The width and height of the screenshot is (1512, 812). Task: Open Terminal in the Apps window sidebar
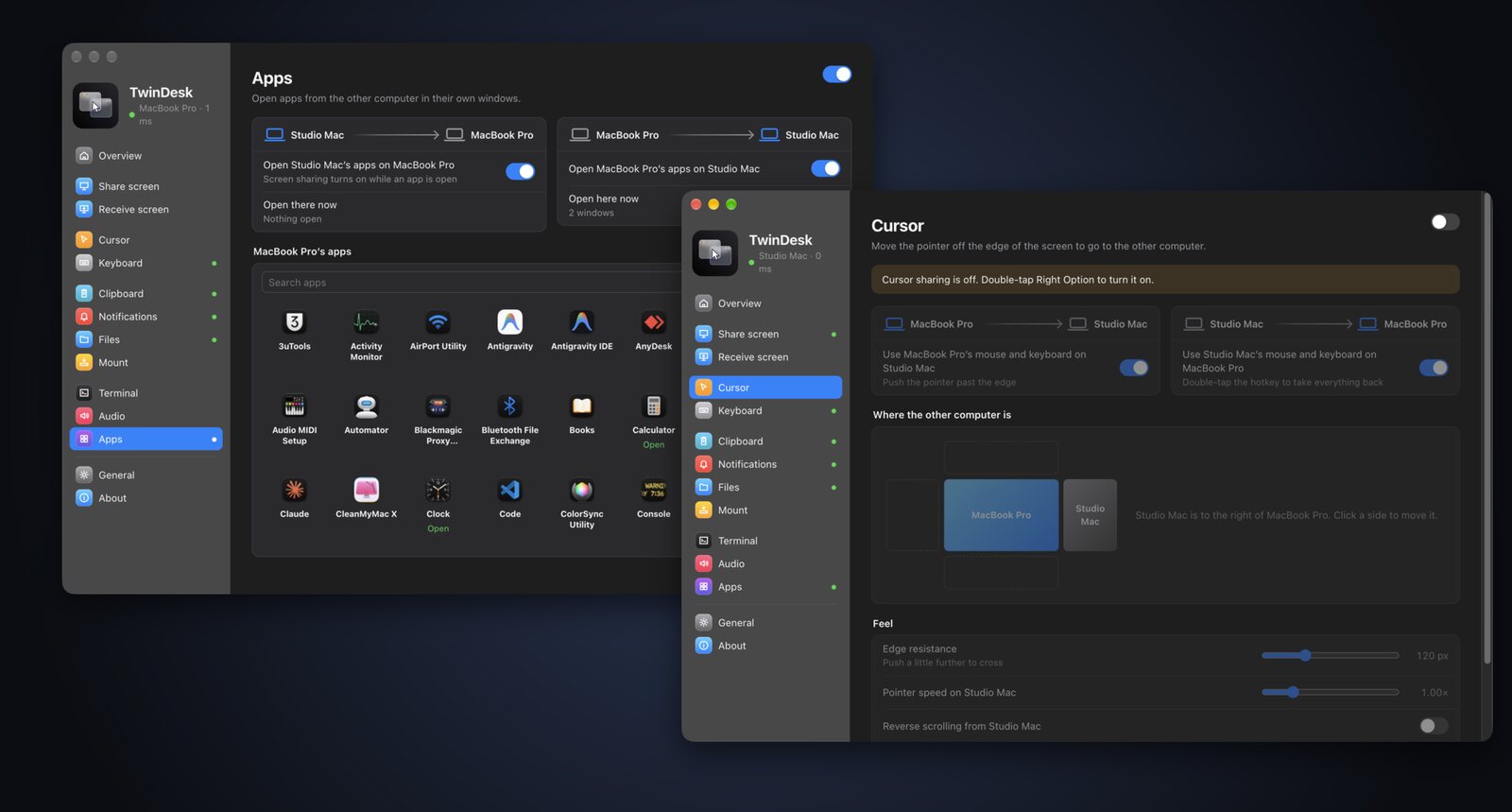pos(146,393)
